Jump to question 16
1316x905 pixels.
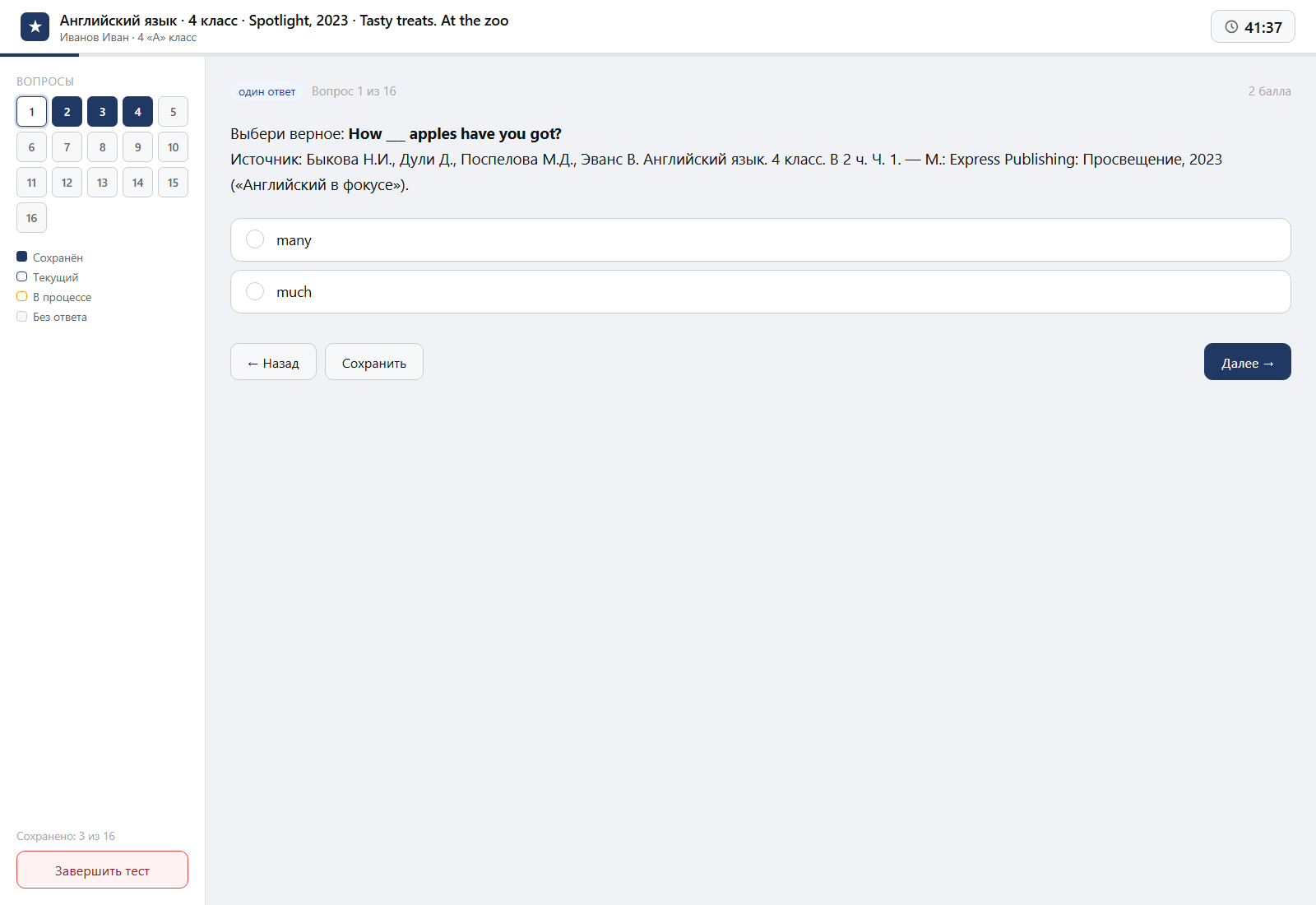31,218
